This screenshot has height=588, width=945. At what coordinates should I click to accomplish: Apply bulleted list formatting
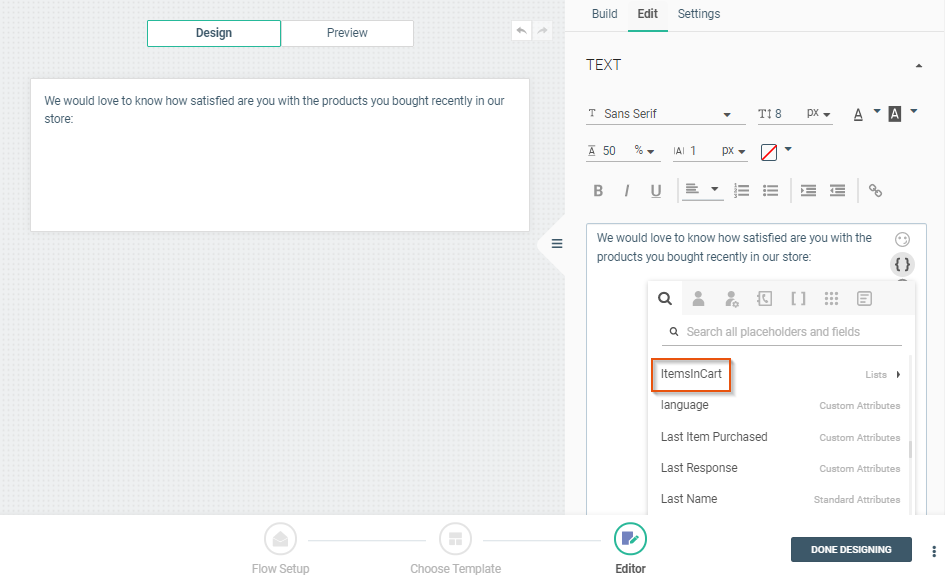[771, 191]
